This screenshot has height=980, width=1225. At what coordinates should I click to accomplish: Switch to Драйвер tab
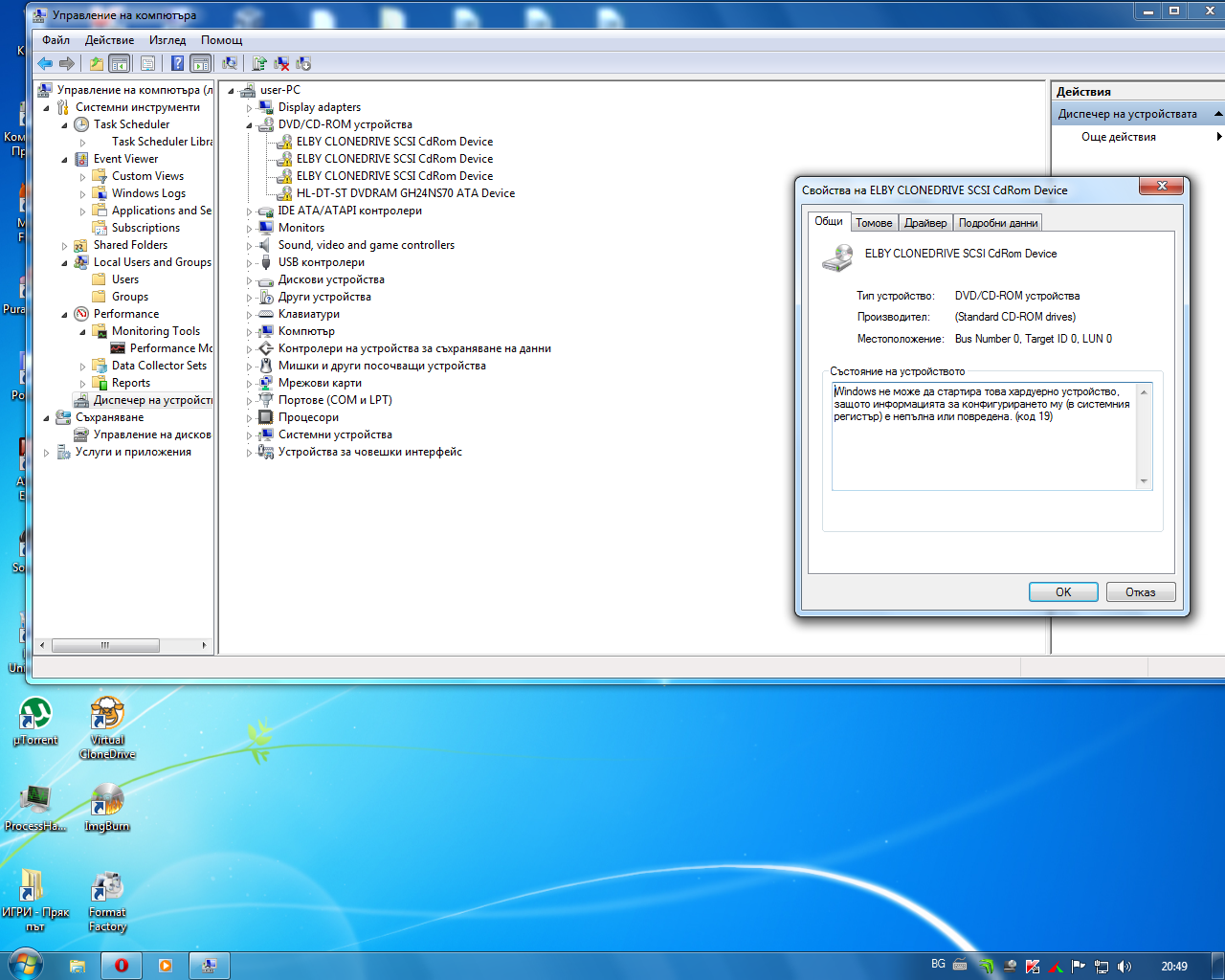point(925,223)
